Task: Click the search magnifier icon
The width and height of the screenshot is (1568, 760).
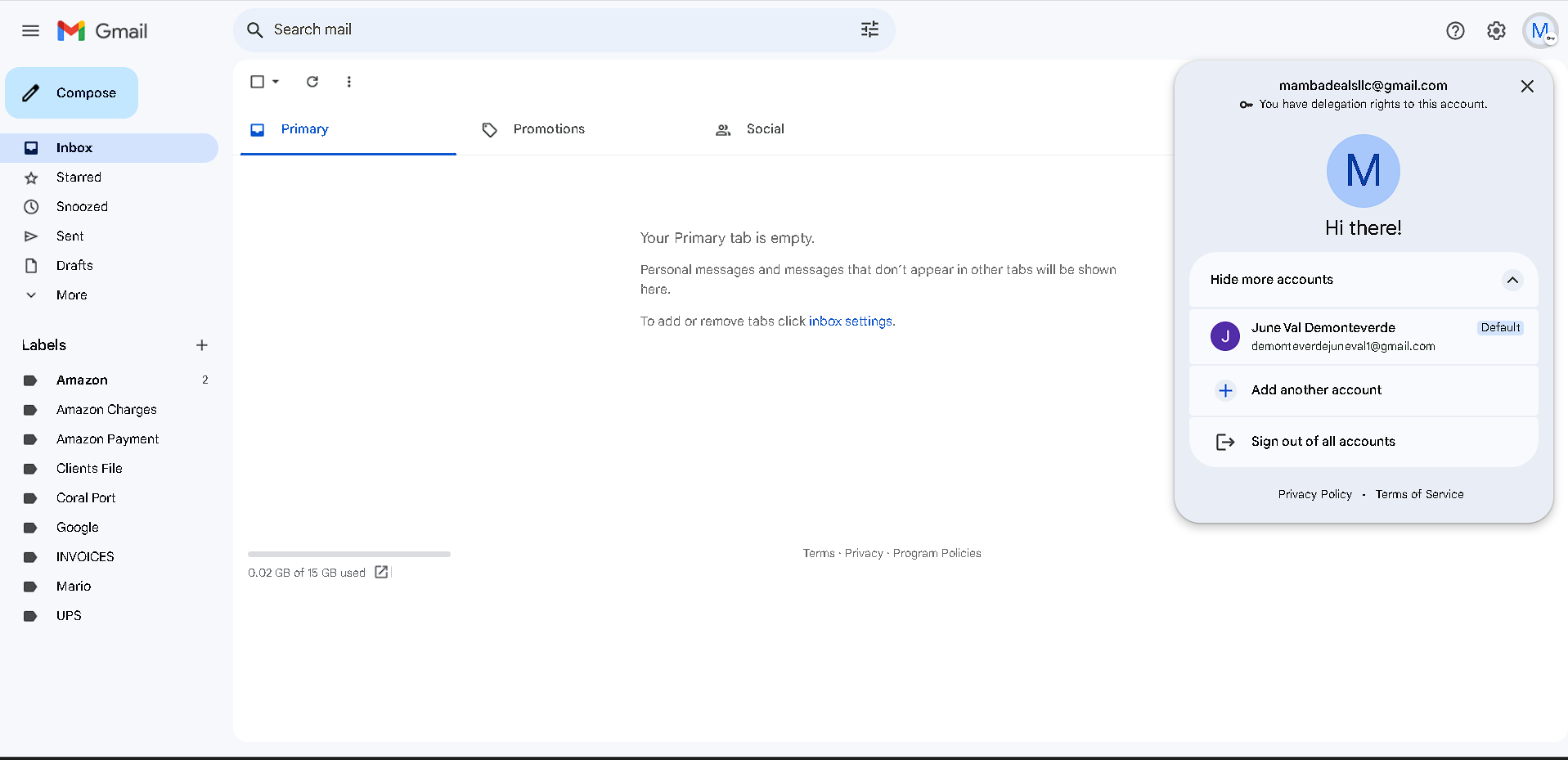Action: [255, 30]
